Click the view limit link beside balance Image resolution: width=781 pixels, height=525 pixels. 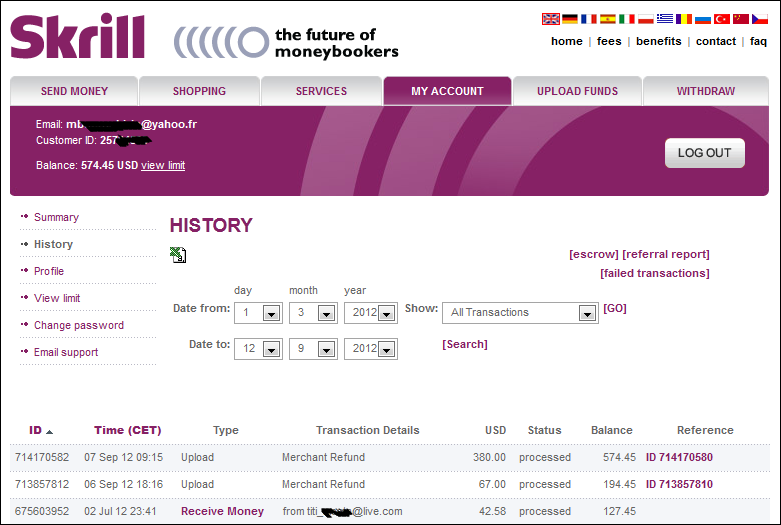click(163, 165)
